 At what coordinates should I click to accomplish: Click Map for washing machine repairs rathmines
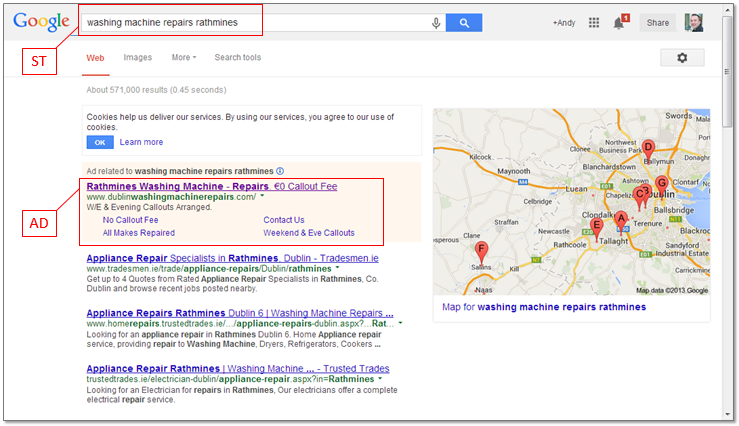pos(544,307)
